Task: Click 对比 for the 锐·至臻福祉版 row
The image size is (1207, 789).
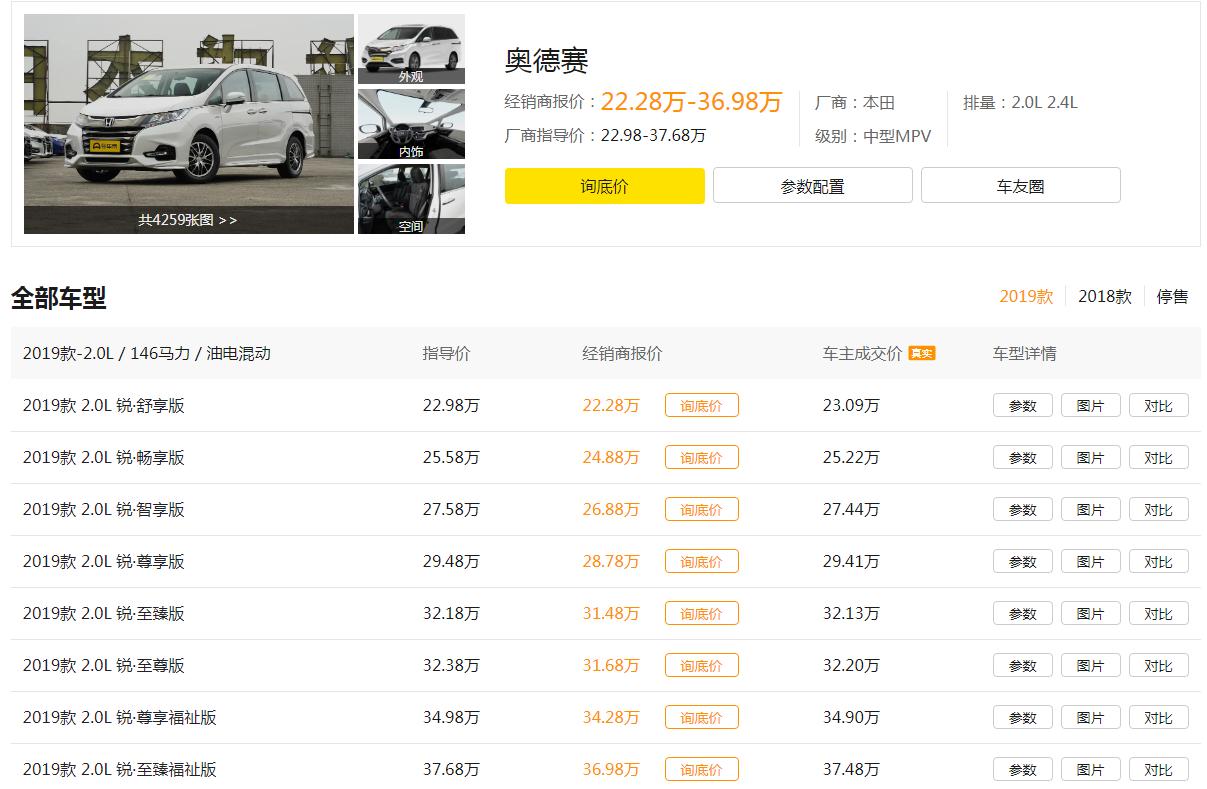Action: tap(1158, 769)
